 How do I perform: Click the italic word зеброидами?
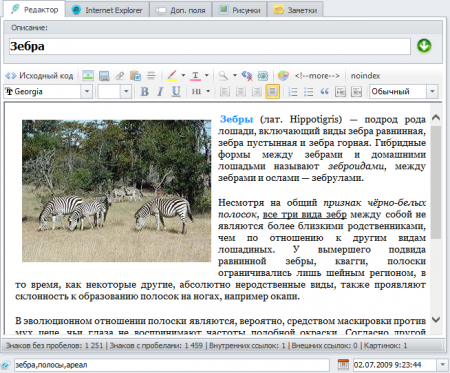click(356, 166)
